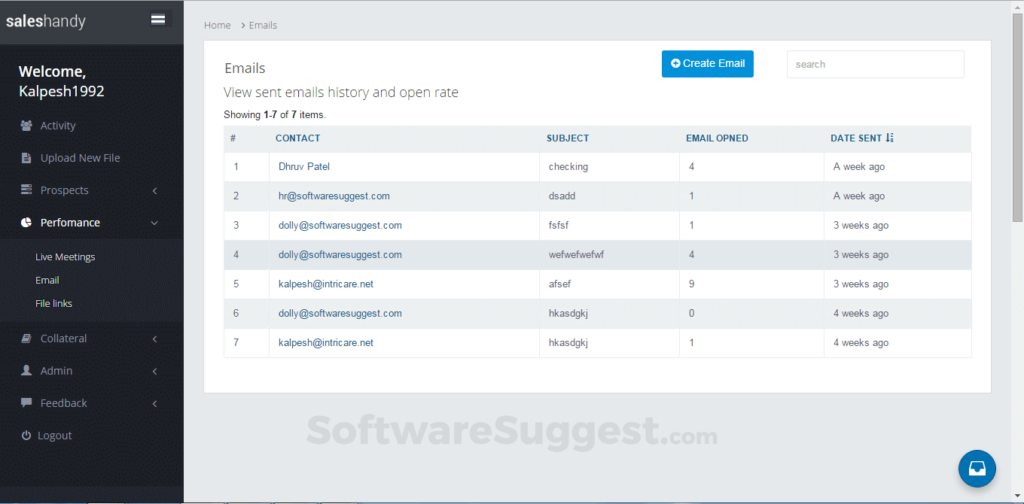Click the Collateral book icon
Viewport: 1024px width, 504px height.
pyautogui.click(x=27, y=339)
